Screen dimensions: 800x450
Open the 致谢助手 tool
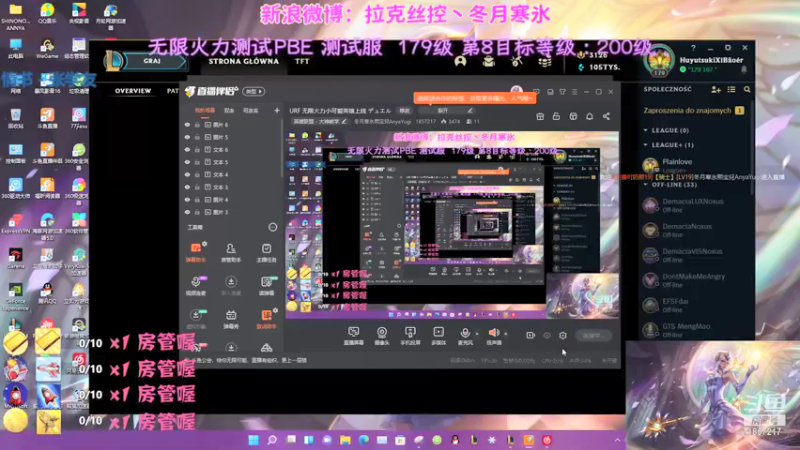[266, 319]
